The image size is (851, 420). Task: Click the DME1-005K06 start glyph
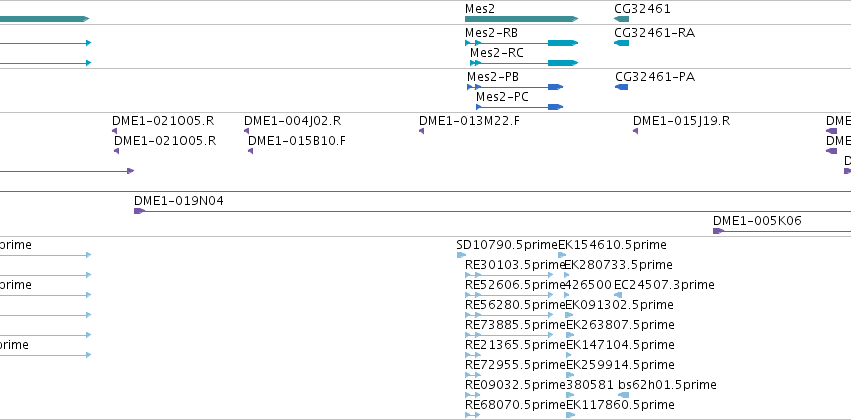tap(719, 231)
